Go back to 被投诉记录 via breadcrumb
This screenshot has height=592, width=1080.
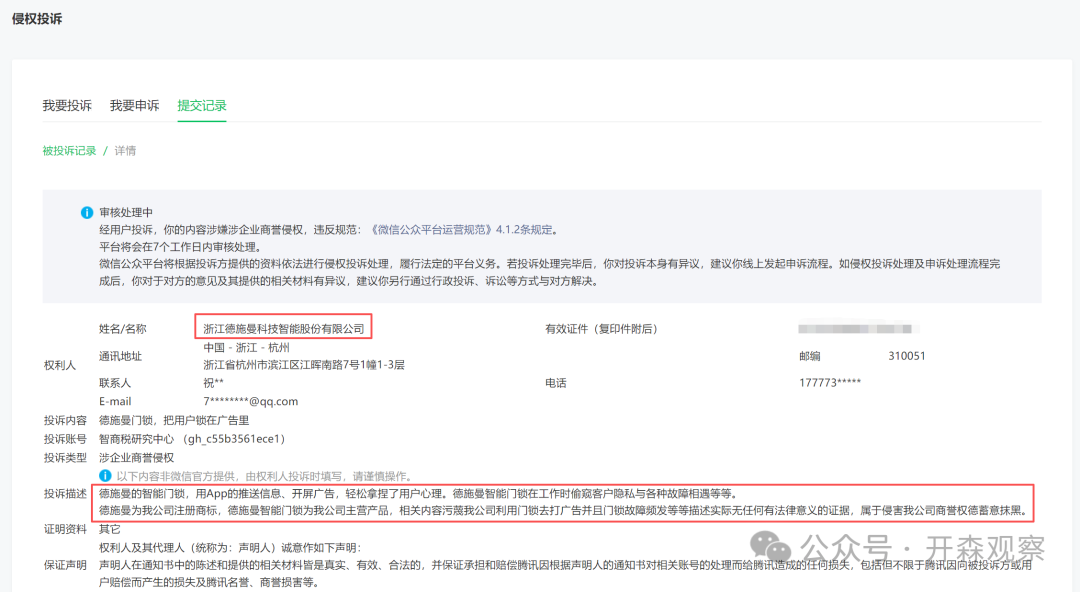pyautogui.click(x=70, y=151)
